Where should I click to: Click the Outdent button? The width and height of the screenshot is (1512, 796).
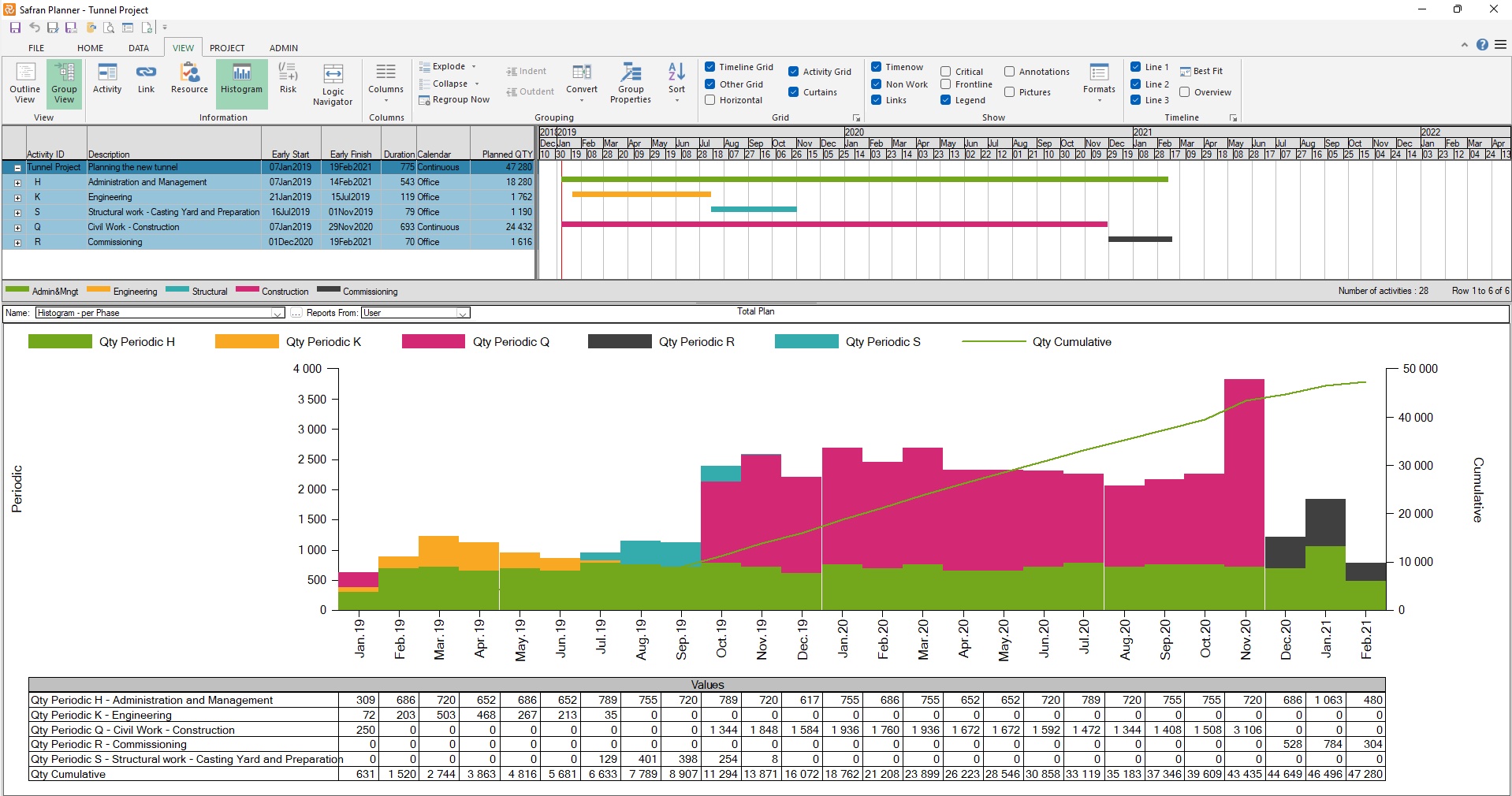(530, 92)
